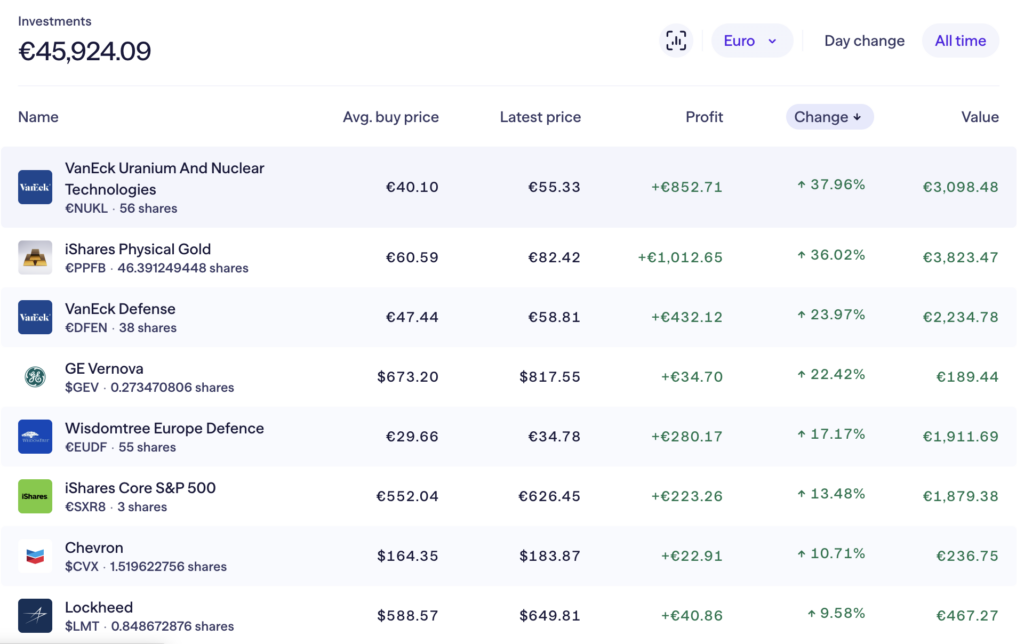Viewport: 1024px width, 644px height.
Task: Click the iShares Physical Gold bar icon
Action: pos(35,257)
